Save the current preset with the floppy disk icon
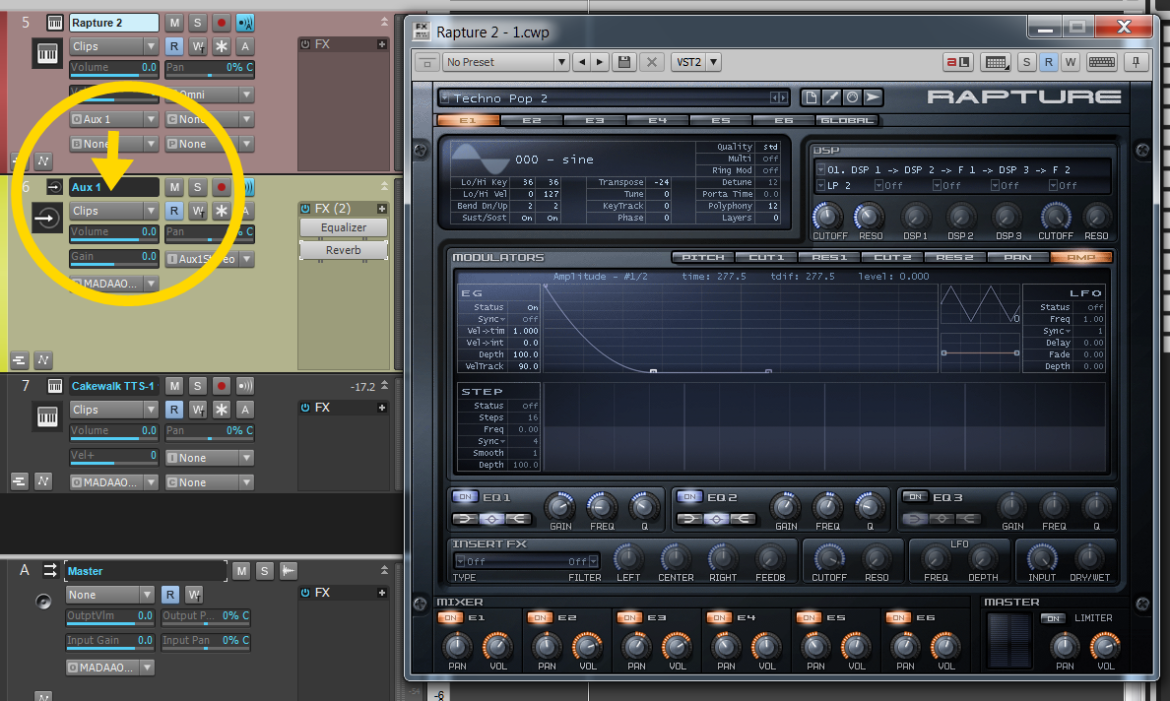 624,62
